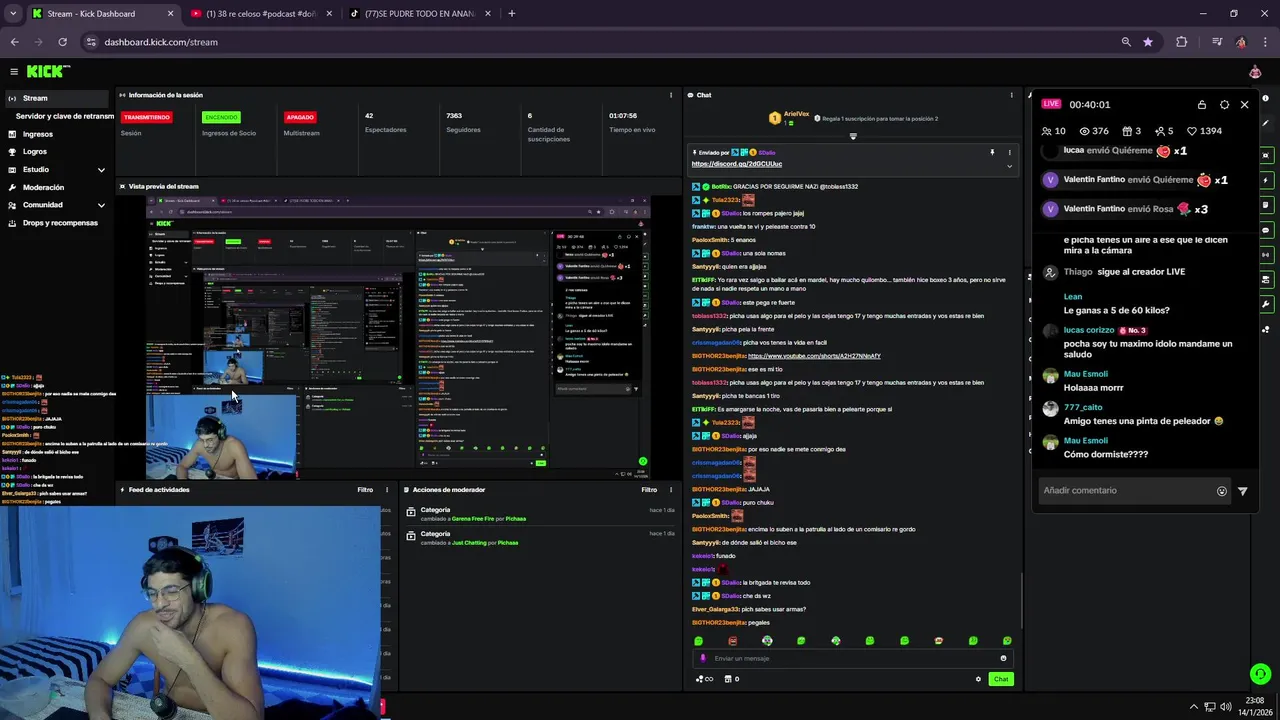This screenshot has width=1280, height=720.
Task: Open Servidor y clave de retransmisión
Action: pos(65,116)
